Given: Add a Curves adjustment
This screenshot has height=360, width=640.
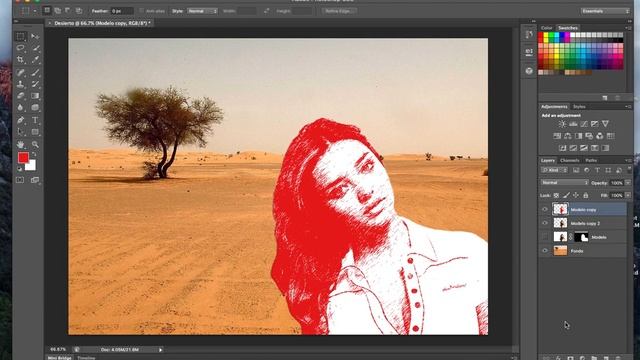Looking at the screenshot, I should pyautogui.click(x=584, y=124).
